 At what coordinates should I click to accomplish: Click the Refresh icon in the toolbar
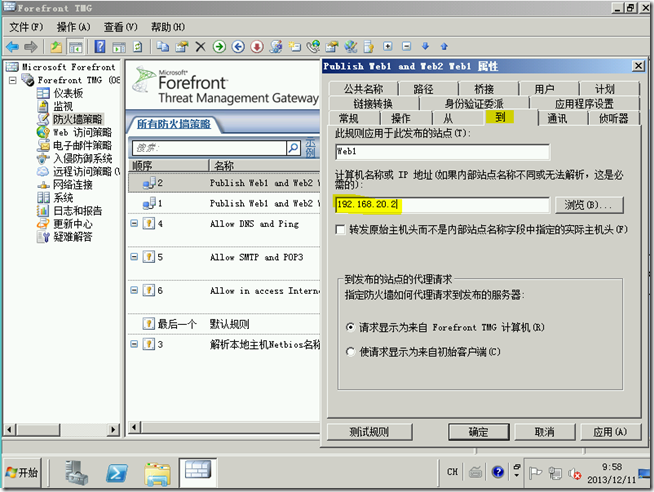pos(138,47)
